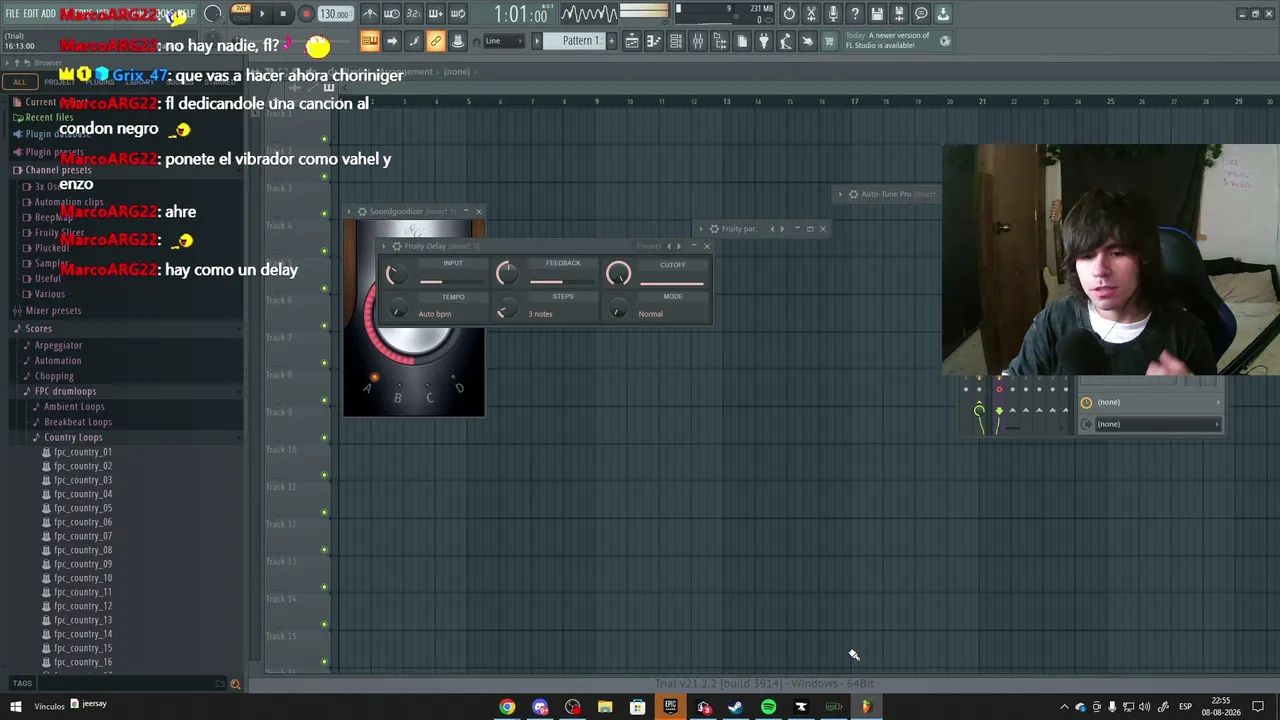Open the Line snap dropdown
Screen dimensions: 1280x720
click(x=506, y=41)
